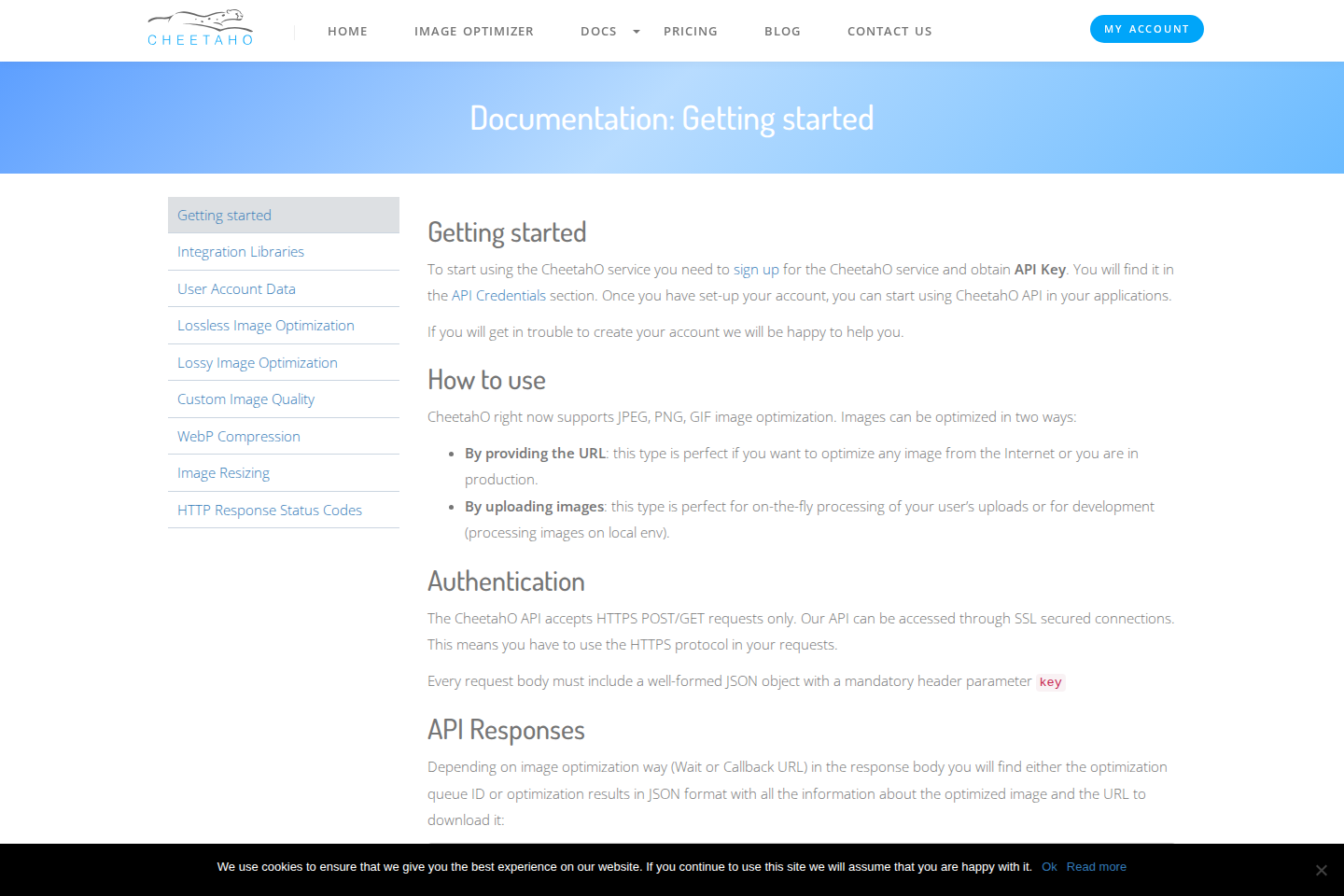The width and height of the screenshot is (1344, 896).
Task: Select the IMAGE OPTIMIZER menu item
Action: 474,31
